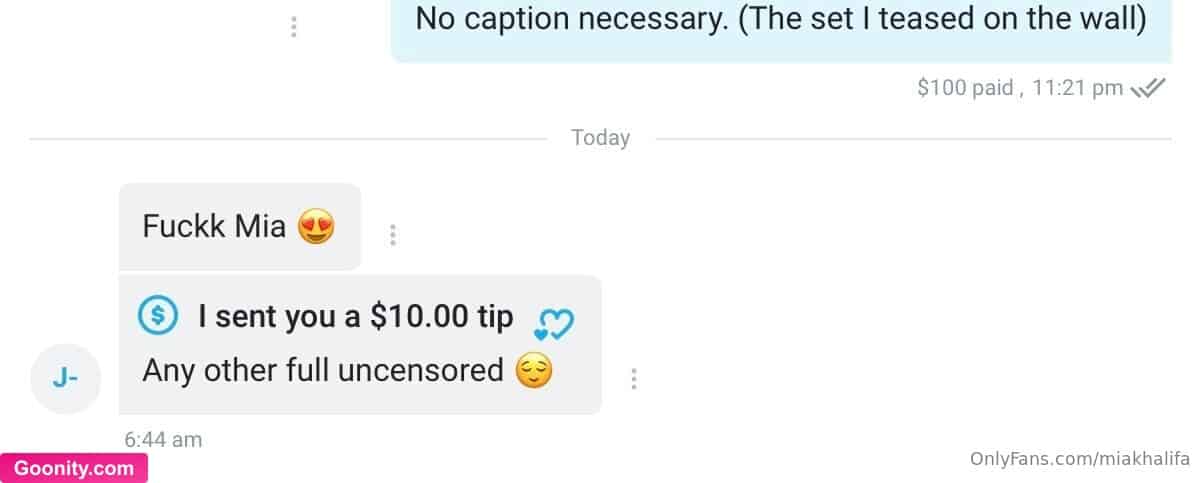Select the message bubble addressed to Mia

pyautogui.click(x=240, y=227)
